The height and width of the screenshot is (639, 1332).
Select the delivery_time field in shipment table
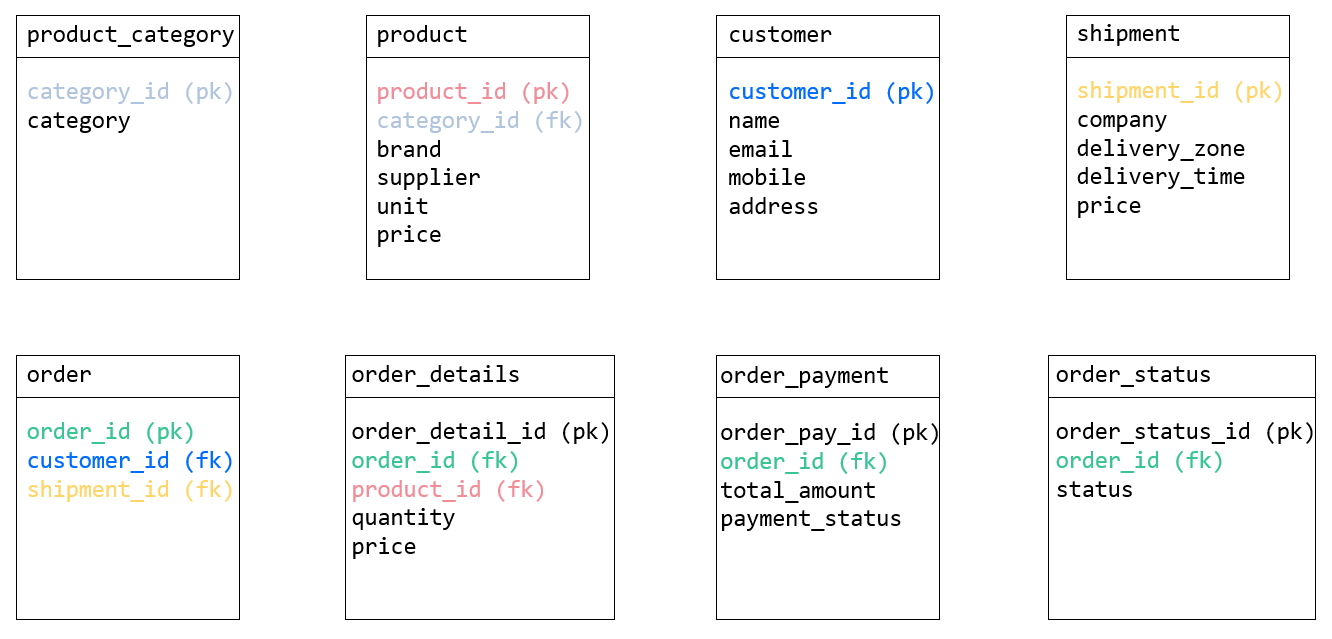tap(1161, 177)
